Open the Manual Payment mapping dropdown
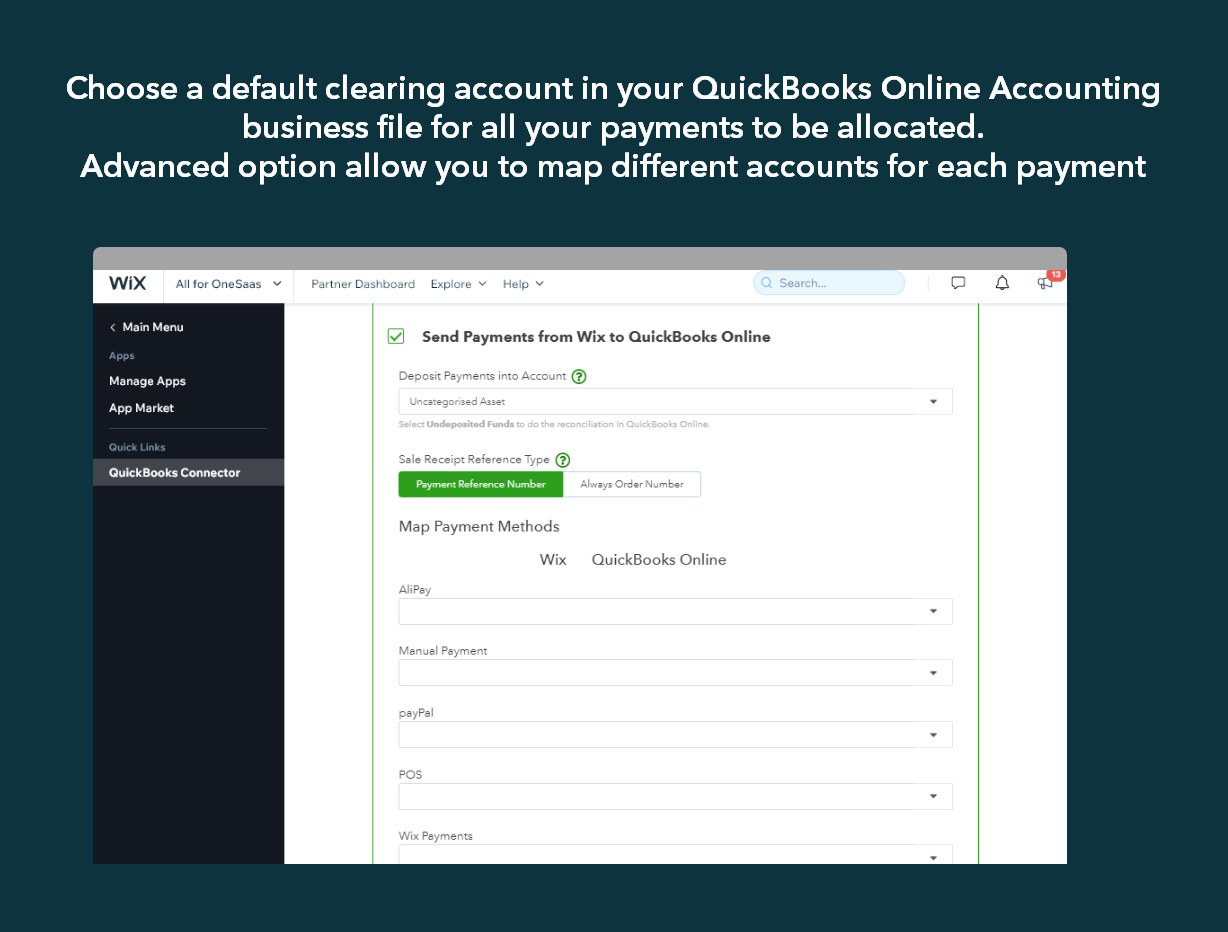 pyautogui.click(x=675, y=672)
